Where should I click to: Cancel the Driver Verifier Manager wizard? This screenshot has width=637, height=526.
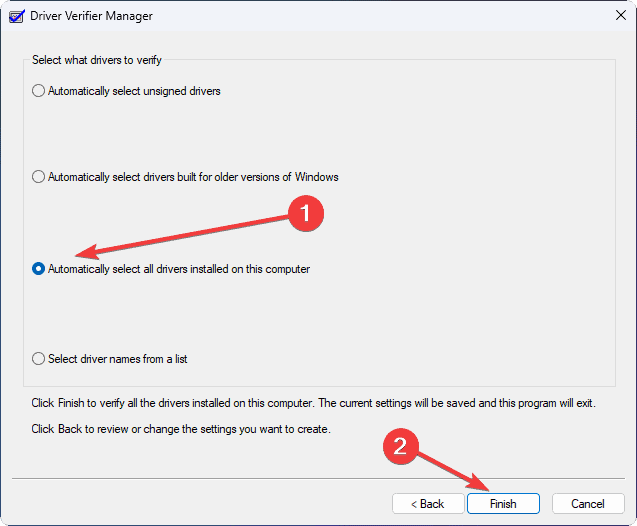point(588,504)
